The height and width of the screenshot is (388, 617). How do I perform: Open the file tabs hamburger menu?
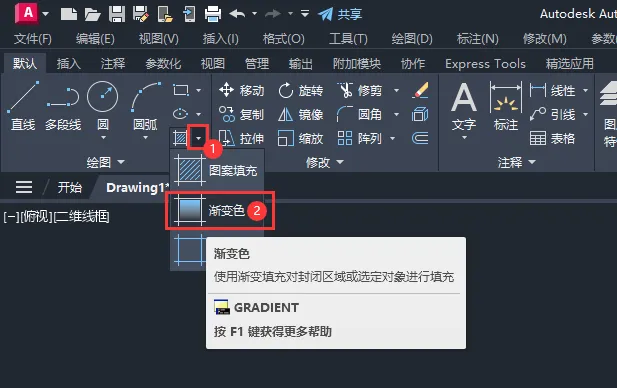tap(24, 187)
